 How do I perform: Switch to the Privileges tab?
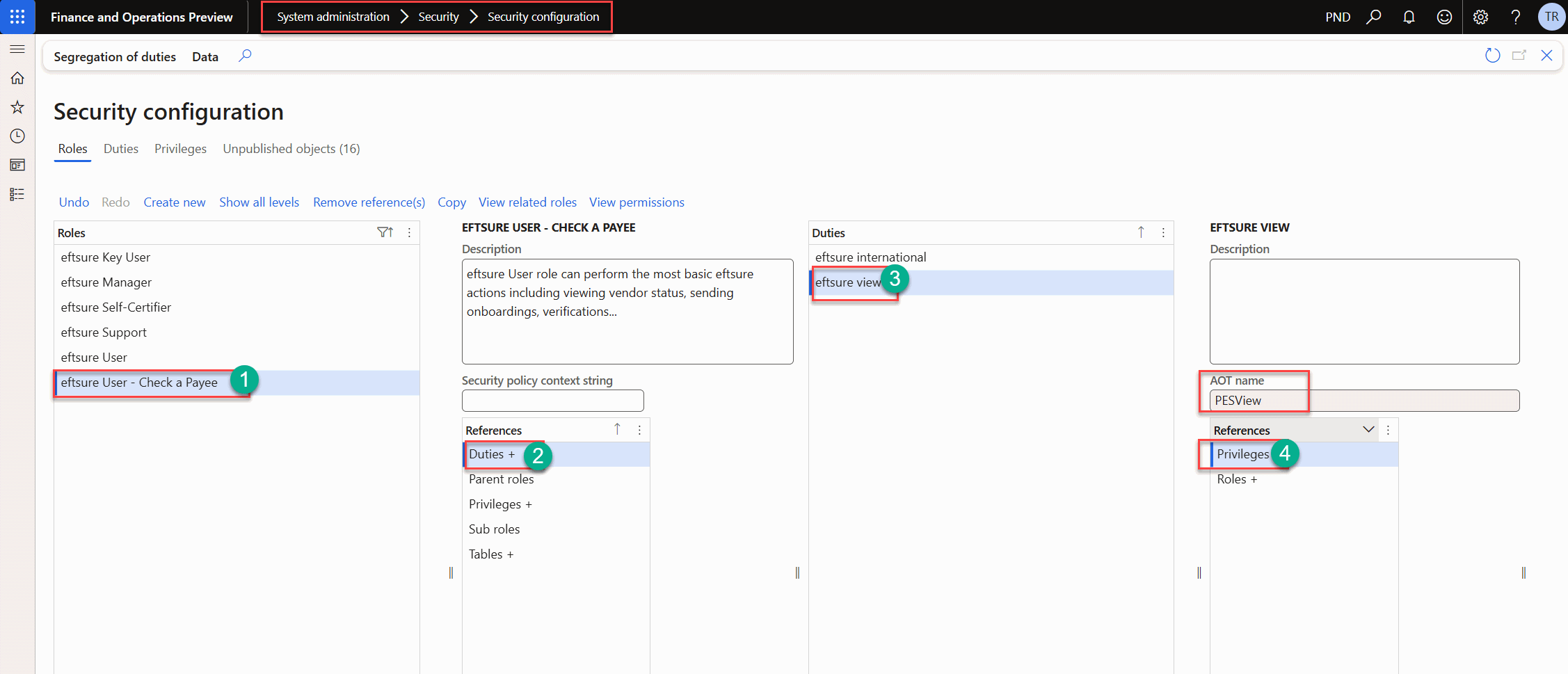click(x=180, y=149)
